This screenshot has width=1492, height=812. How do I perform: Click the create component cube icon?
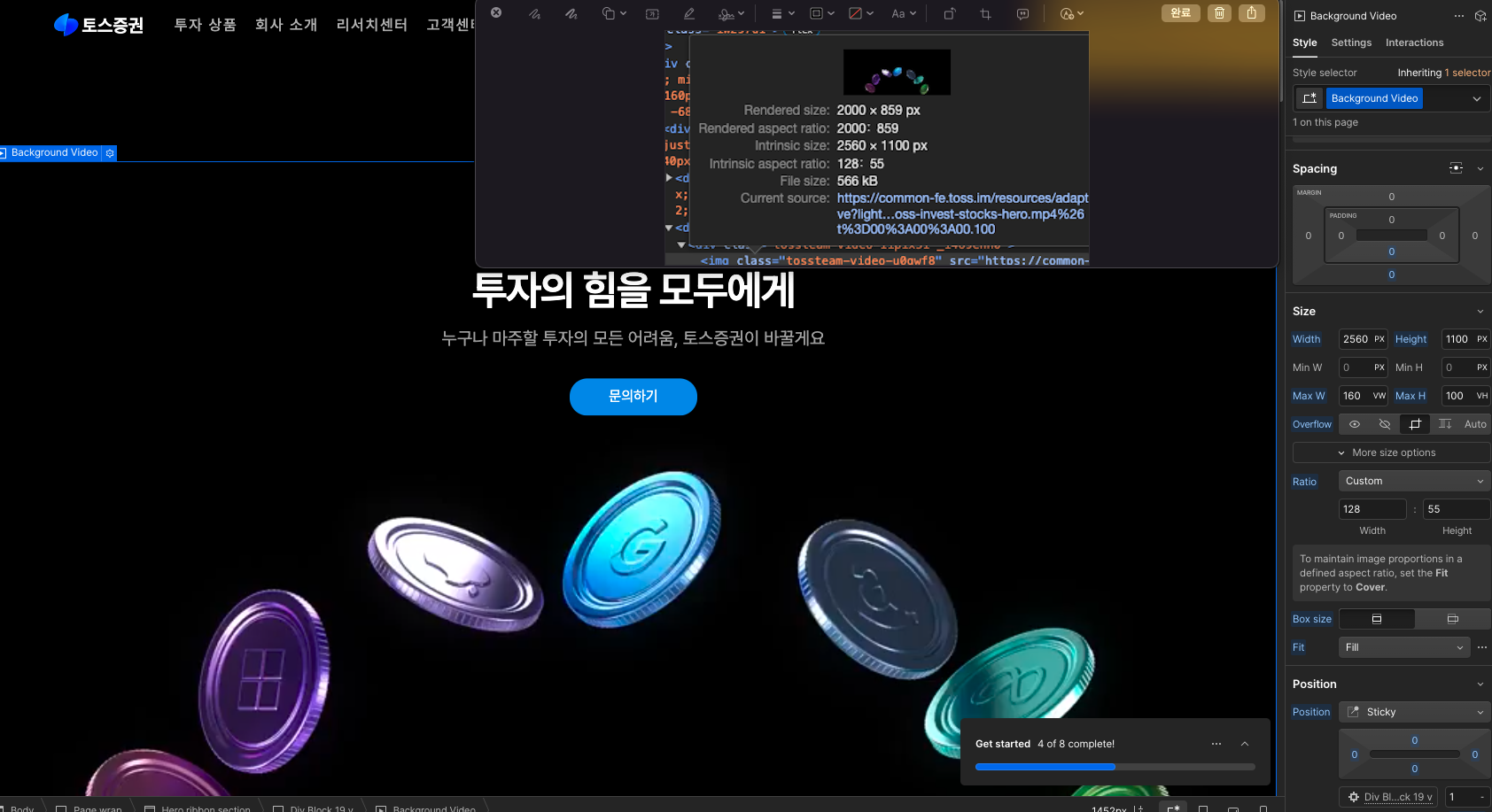(1480, 16)
